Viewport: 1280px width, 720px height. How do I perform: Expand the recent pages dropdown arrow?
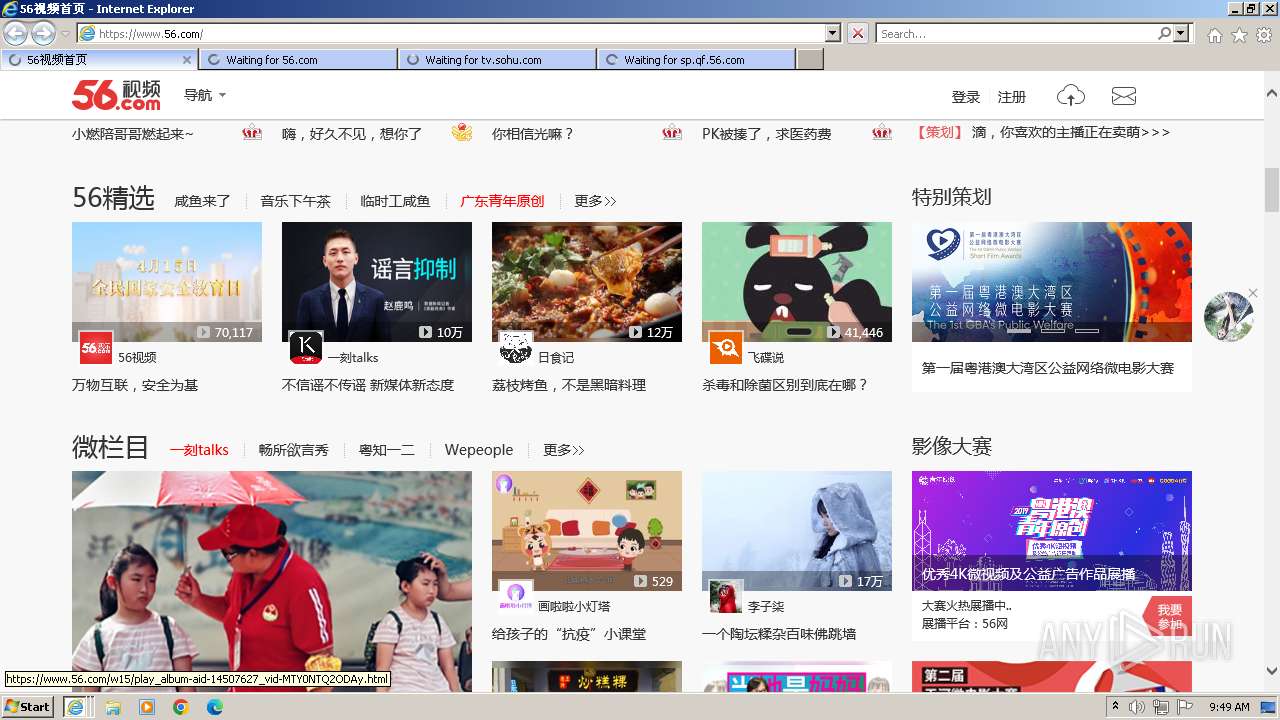(x=65, y=34)
